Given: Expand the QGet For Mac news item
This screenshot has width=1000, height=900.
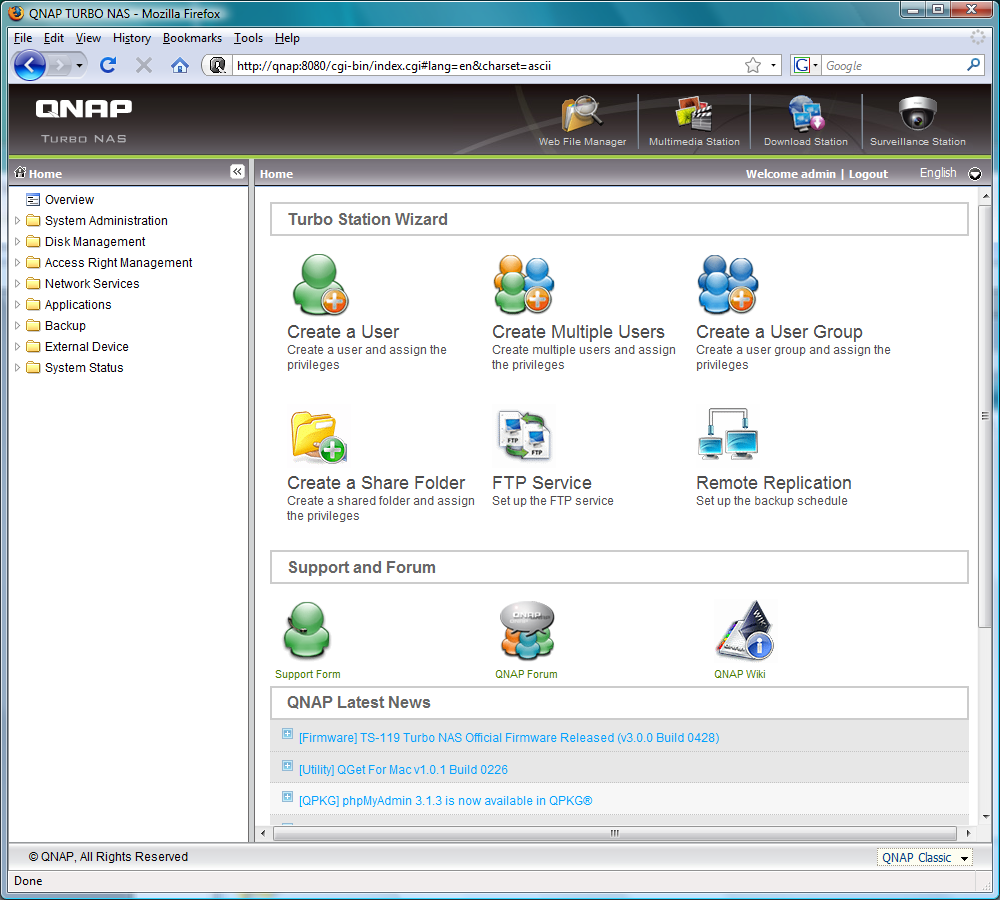Looking at the screenshot, I should coord(288,765).
